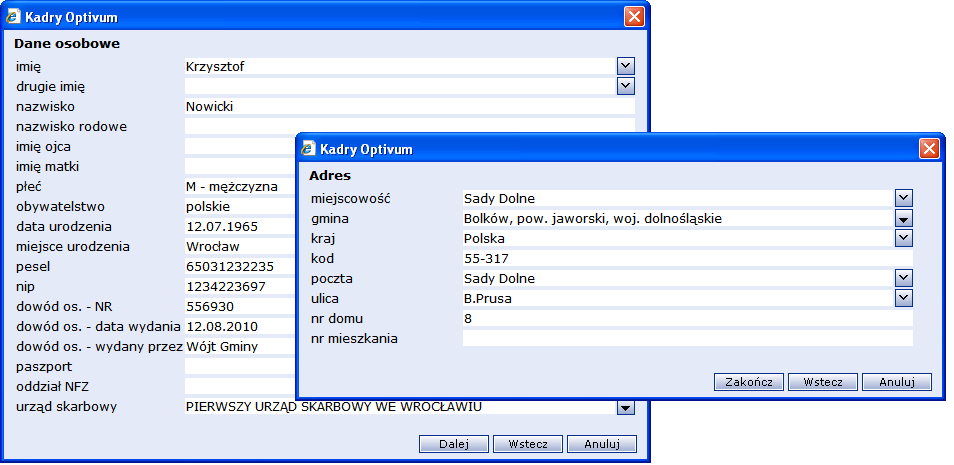Click the nazwisko field with Nowicki
Viewport: 954px width, 465px height.
click(x=409, y=107)
